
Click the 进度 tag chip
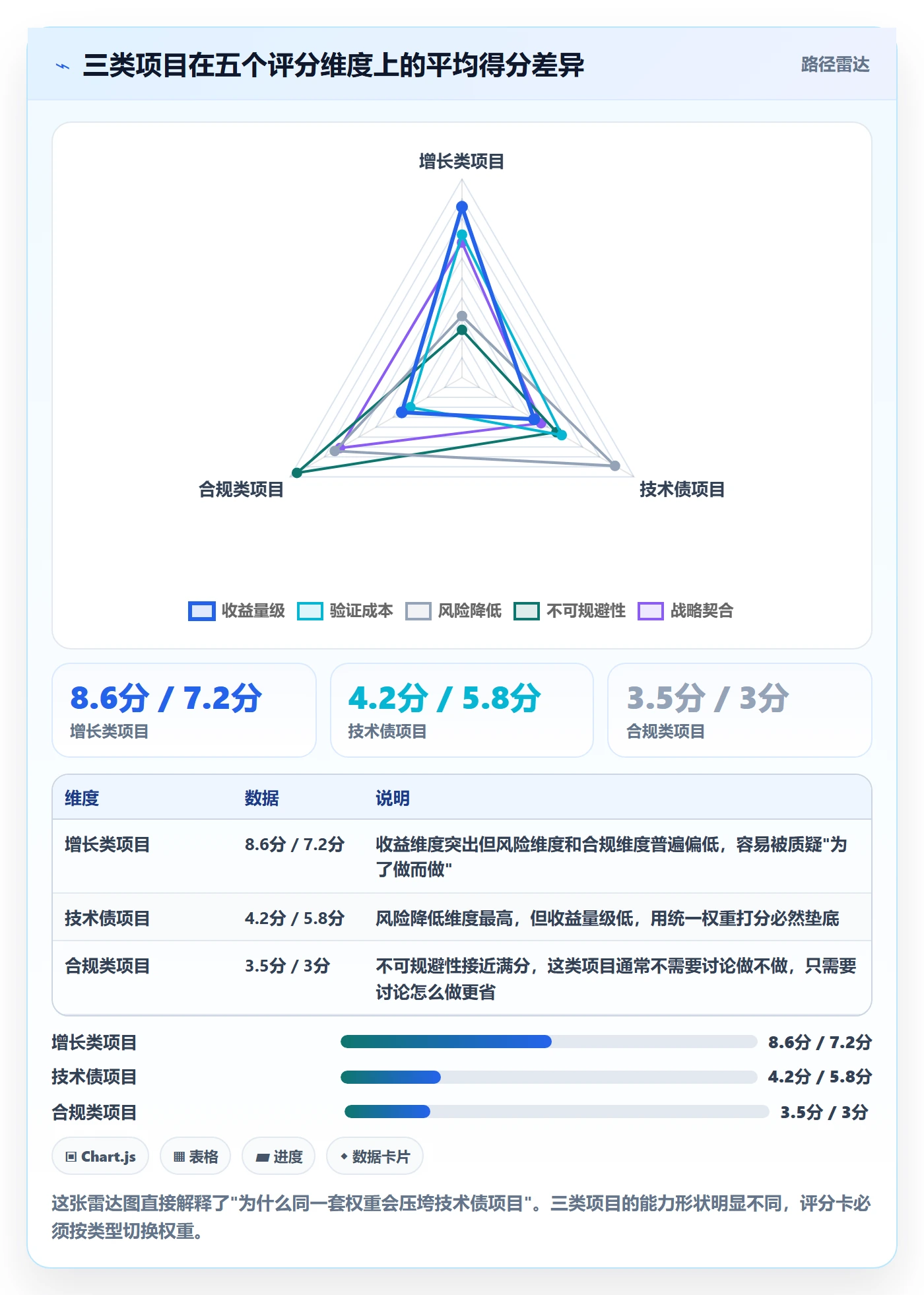[279, 1156]
